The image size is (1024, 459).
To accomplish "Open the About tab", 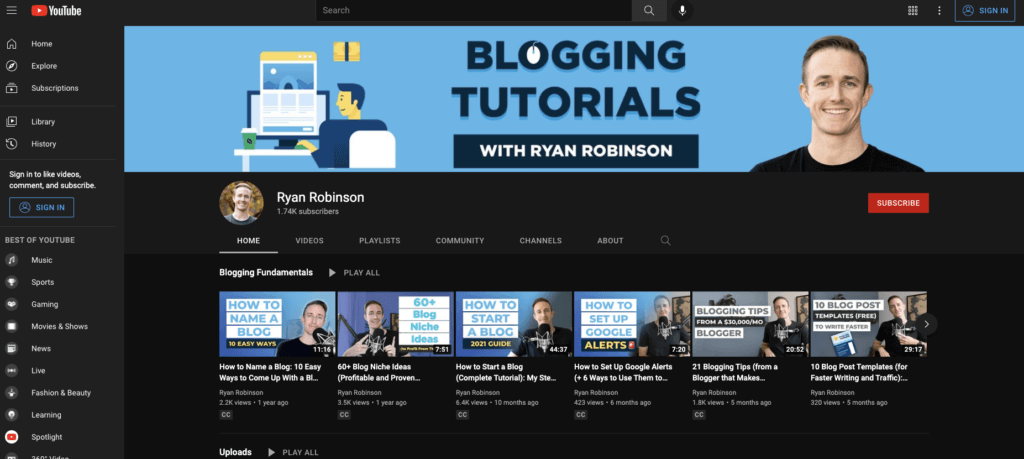I will pos(610,241).
